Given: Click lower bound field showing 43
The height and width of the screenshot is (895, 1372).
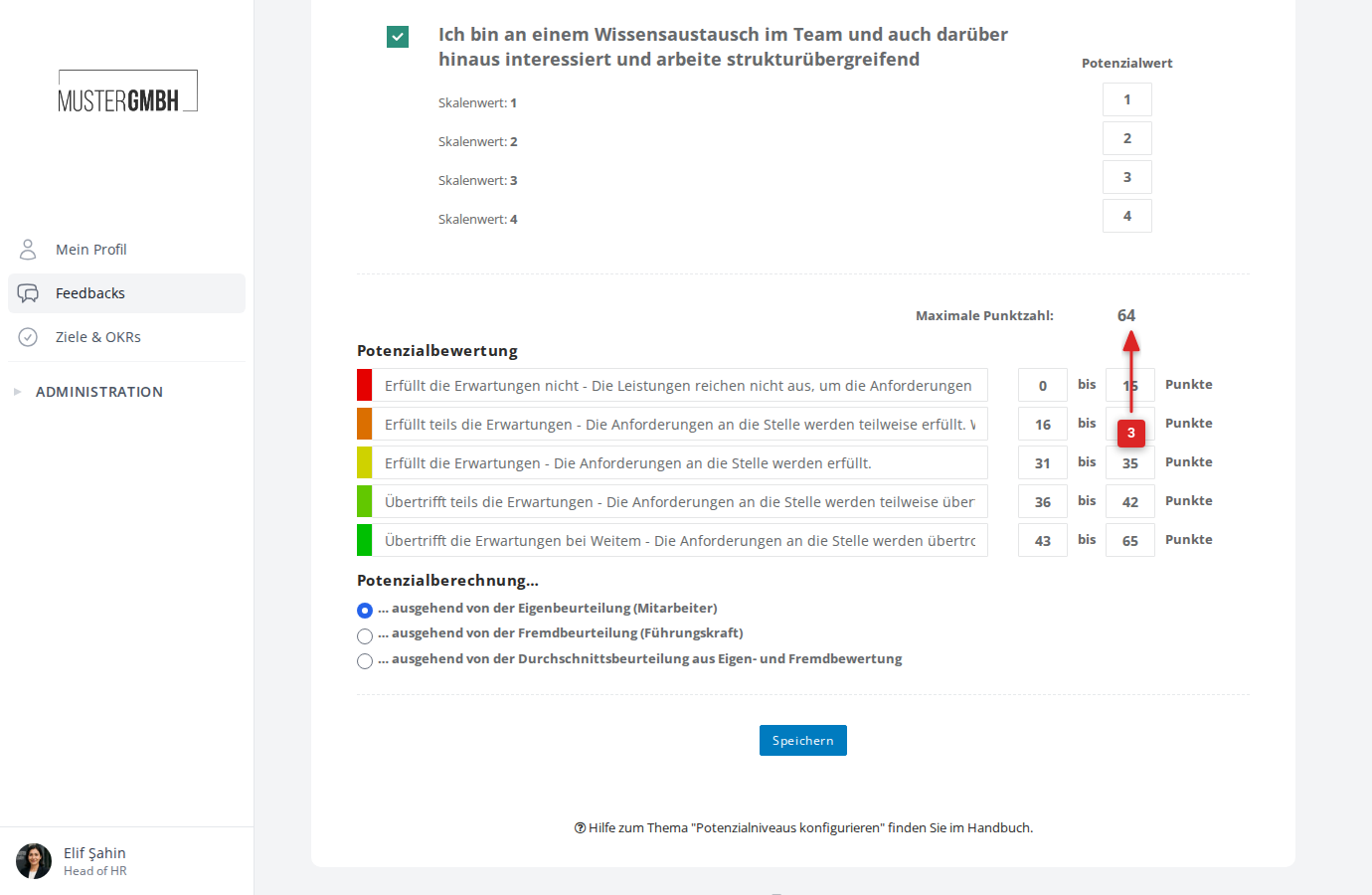Looking at the screenshot, I should (x=1043, y=540).
